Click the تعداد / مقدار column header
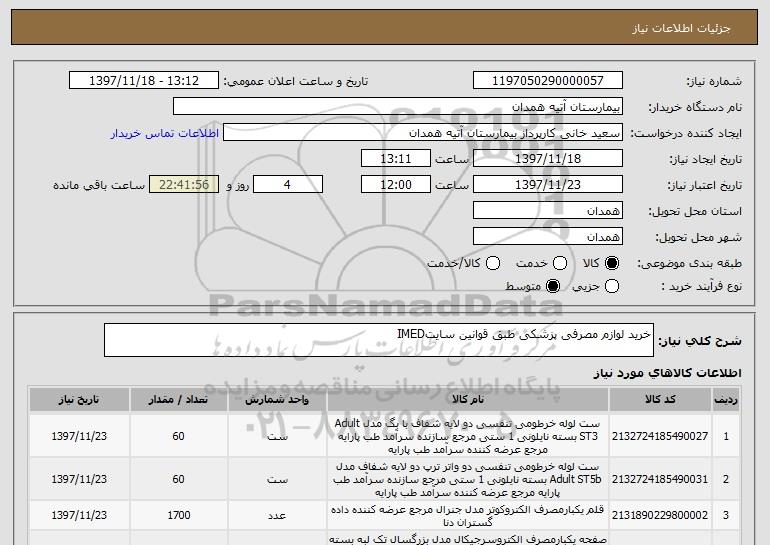The height and width of the screenshot is (545, 770). pyautogui.click(x=179, y=400)
